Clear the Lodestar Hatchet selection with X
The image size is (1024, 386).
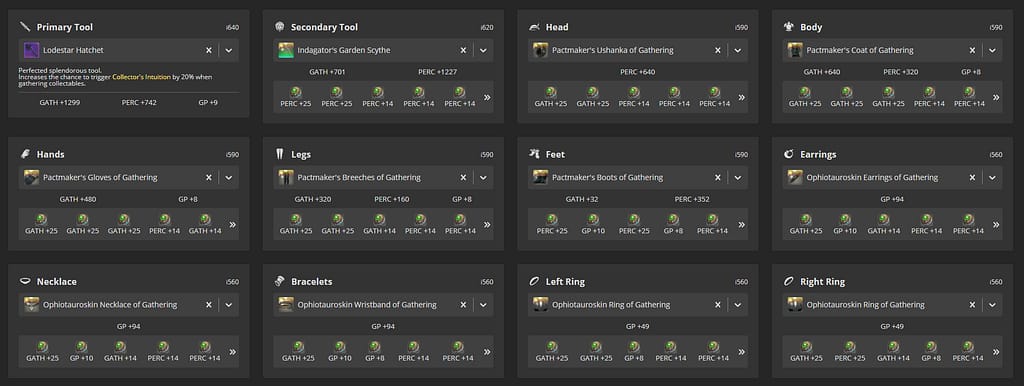pyautogui.click(x=209, y=50)
